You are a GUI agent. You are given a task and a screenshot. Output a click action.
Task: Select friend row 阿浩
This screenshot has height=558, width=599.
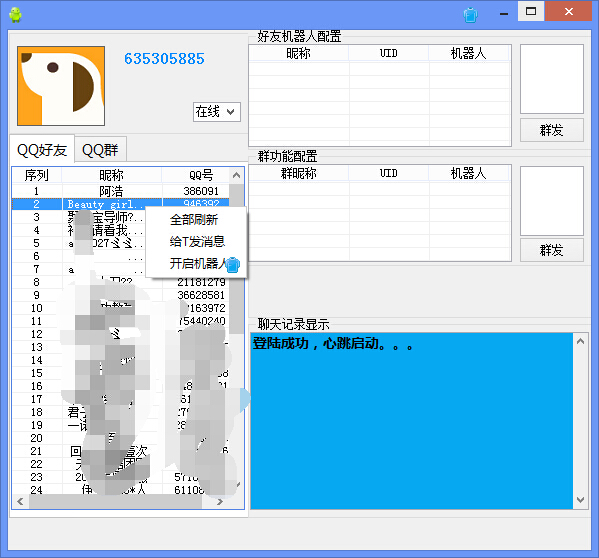(x=121, y=191)
